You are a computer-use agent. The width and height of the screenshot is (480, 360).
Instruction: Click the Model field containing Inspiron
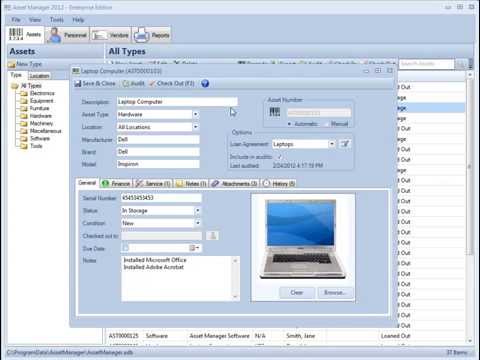pos(158,164)
